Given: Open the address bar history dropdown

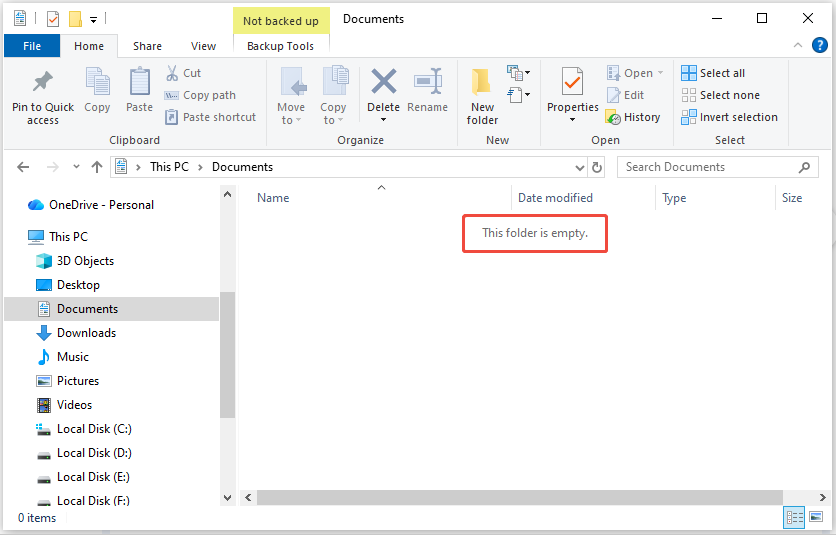Looking at the screenshot, I should pos(580,167).
